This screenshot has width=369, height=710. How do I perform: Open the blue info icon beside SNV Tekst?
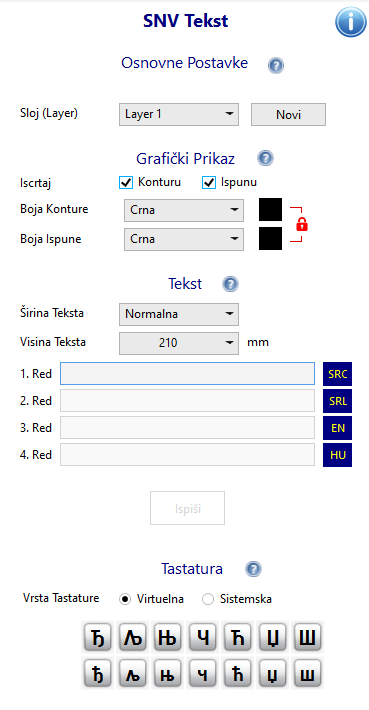[x=350, y=22]
